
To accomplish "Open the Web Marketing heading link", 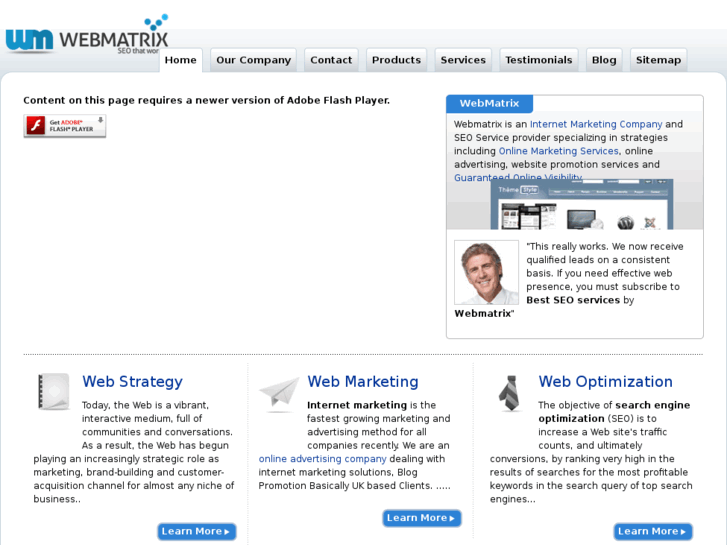I will (363, 382).
